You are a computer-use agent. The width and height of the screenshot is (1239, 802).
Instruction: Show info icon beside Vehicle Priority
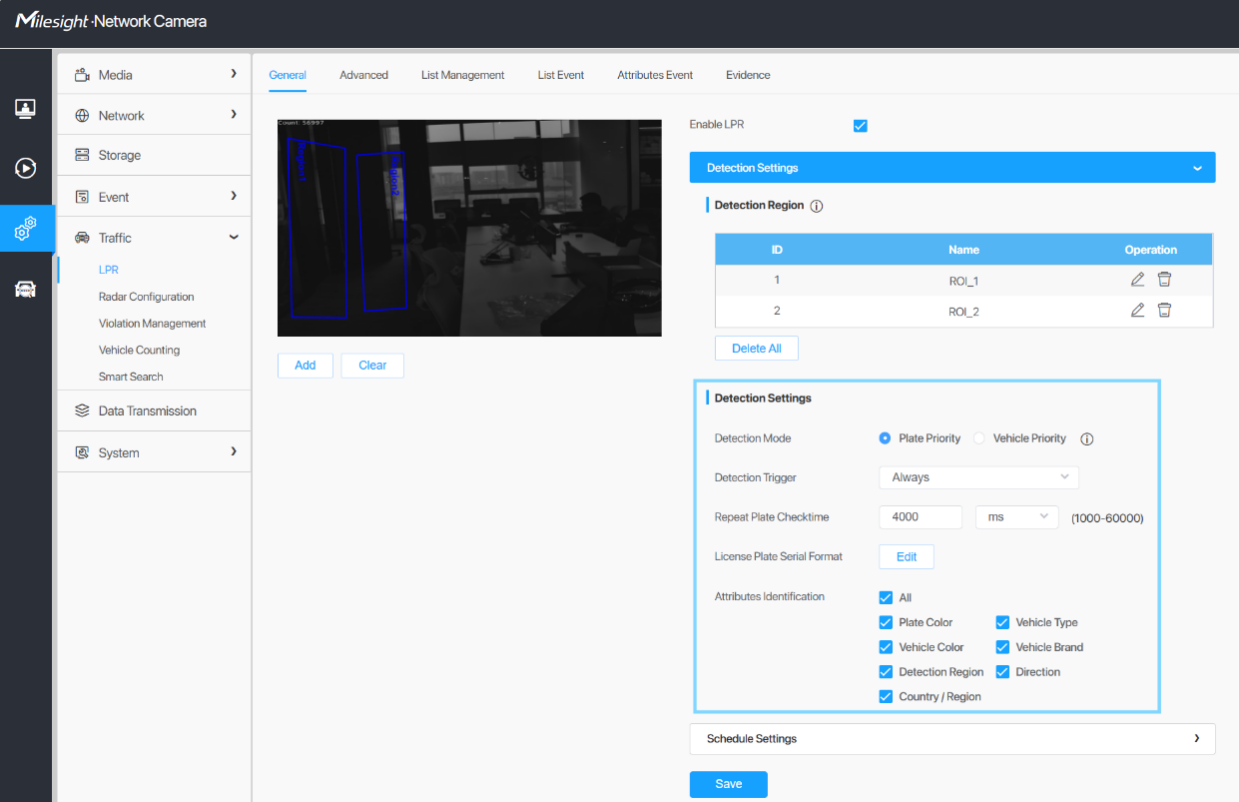pyautogui.click(x=1087, y=439)
